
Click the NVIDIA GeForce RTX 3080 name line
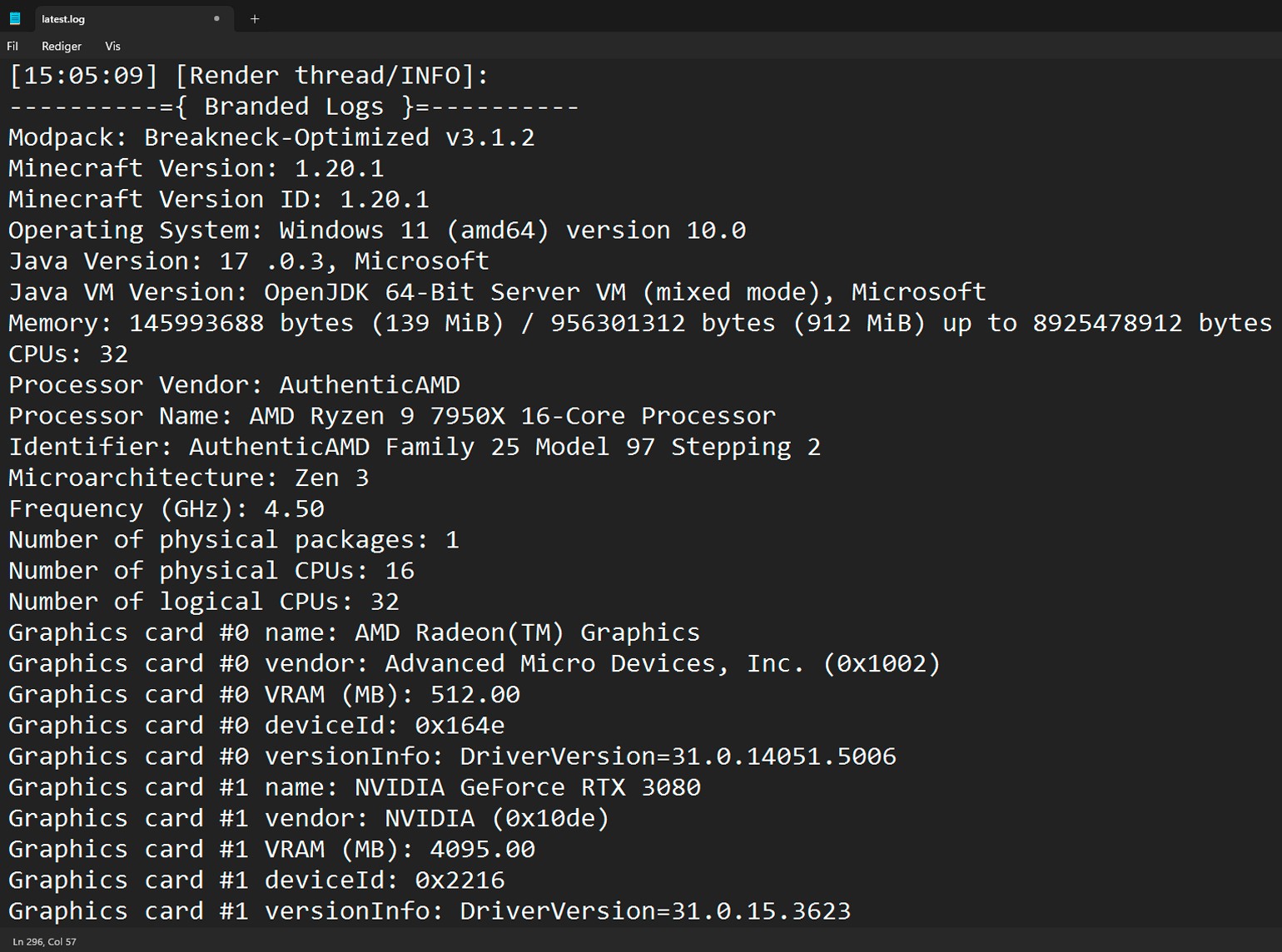[355, 788]
